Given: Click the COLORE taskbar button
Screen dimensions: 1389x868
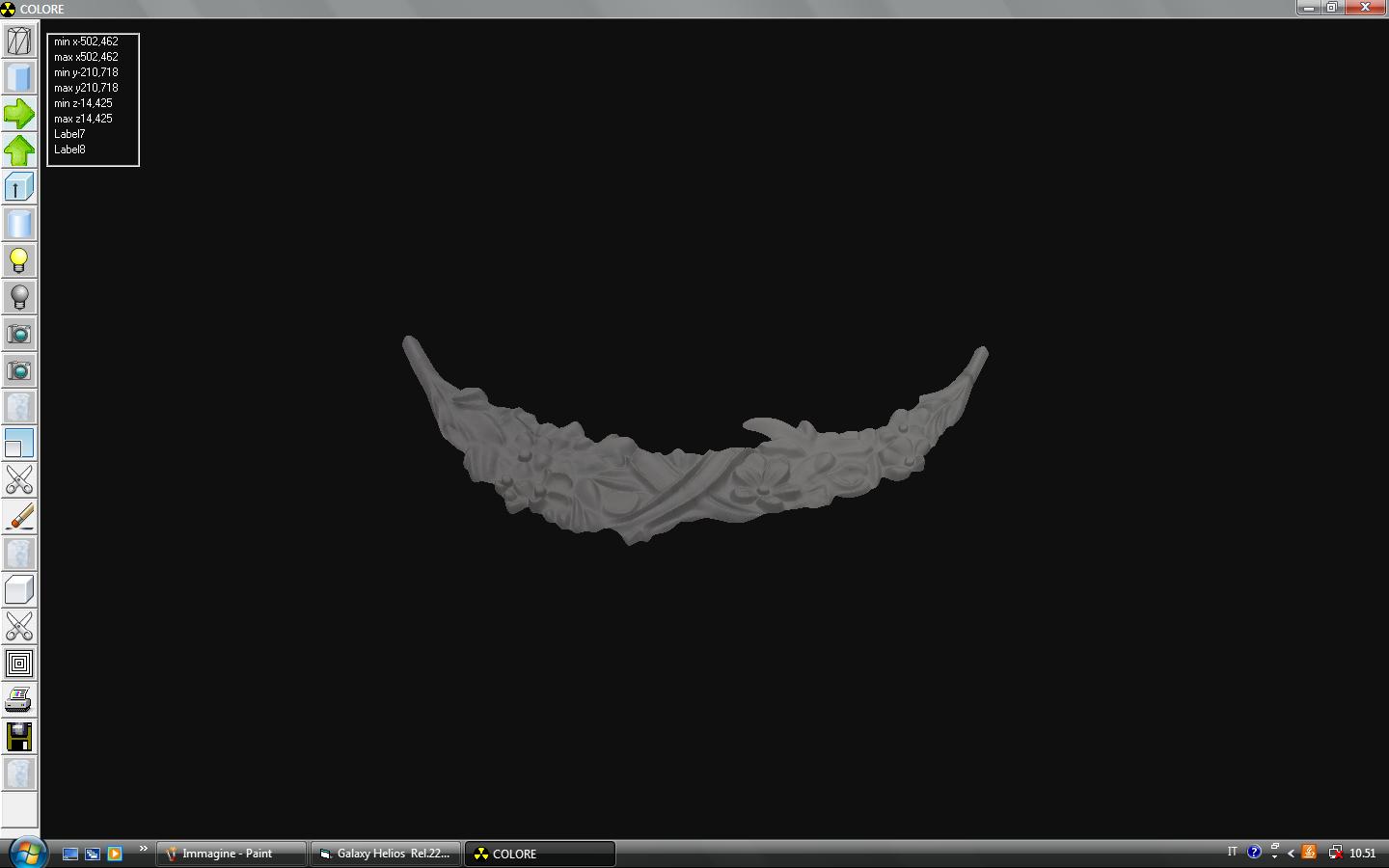Looking at the screenshot, I should point(540,854).
